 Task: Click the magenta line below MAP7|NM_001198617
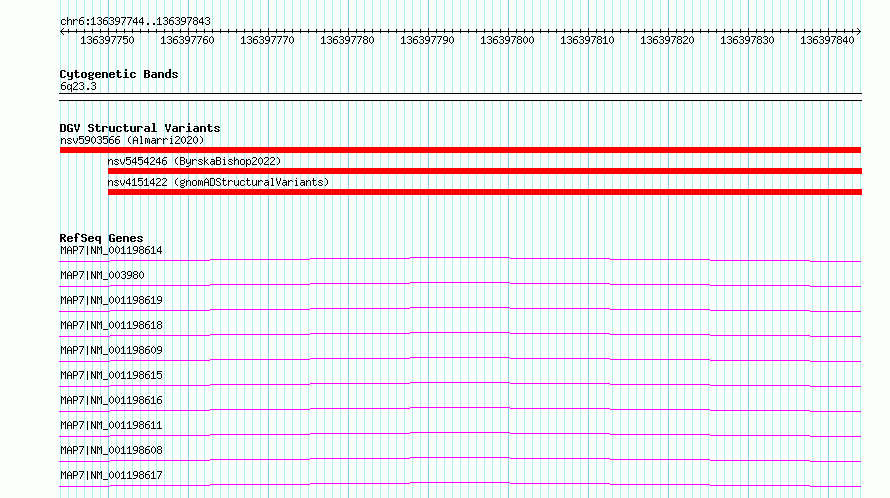click(460, 484)
